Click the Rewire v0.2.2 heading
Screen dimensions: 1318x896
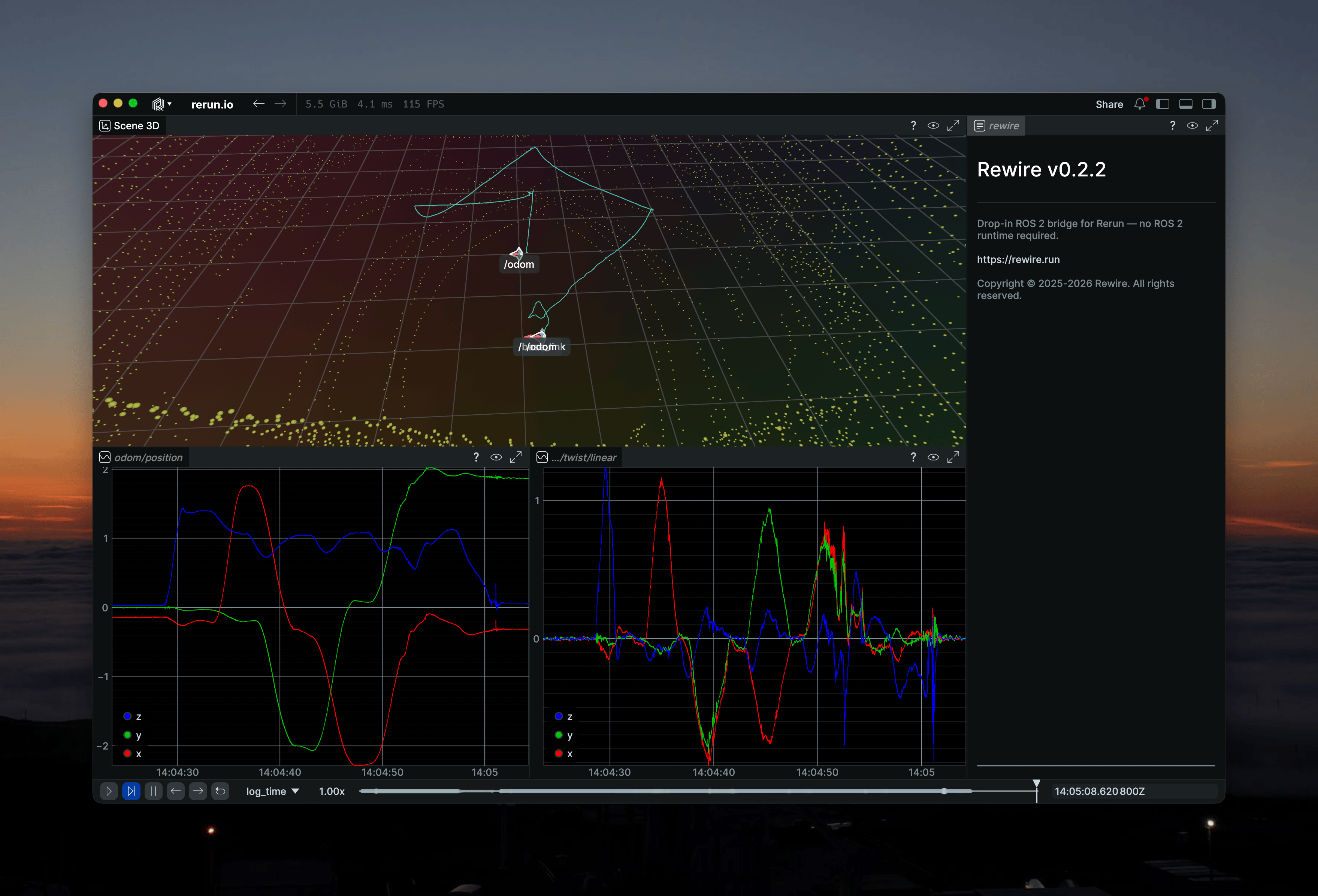pyautogui.click(x=1041, y=170)
